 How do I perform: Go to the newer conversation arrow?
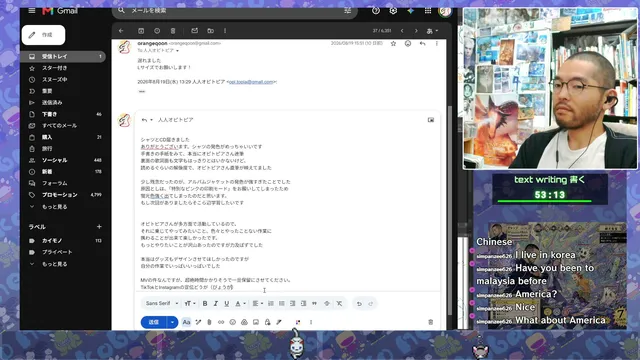(x=402, y=31)
